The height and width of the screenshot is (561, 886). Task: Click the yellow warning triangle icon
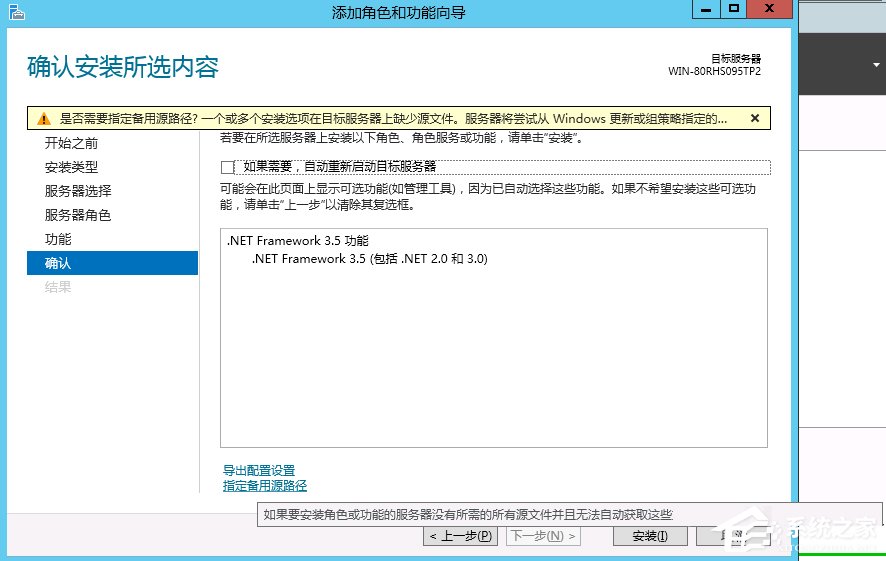pos(44,119)
